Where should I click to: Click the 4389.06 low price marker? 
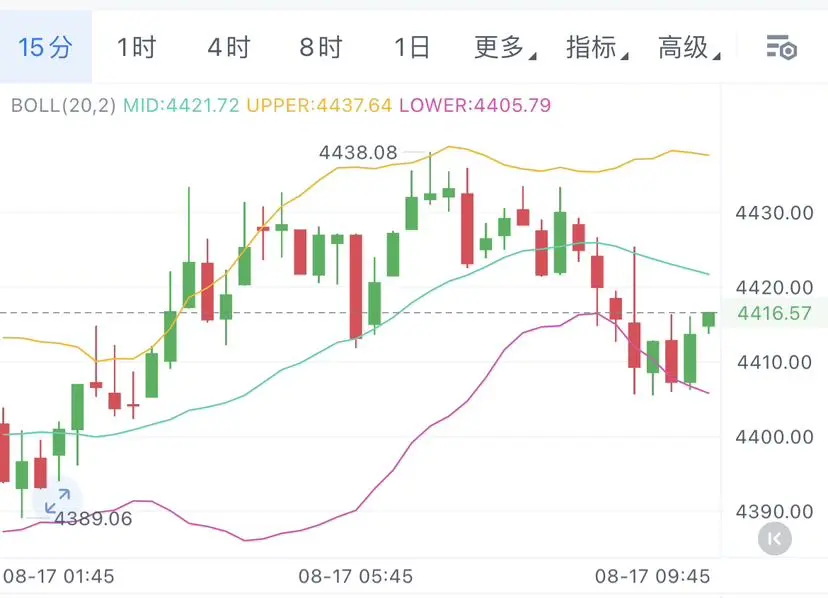[x=93, y=519]
